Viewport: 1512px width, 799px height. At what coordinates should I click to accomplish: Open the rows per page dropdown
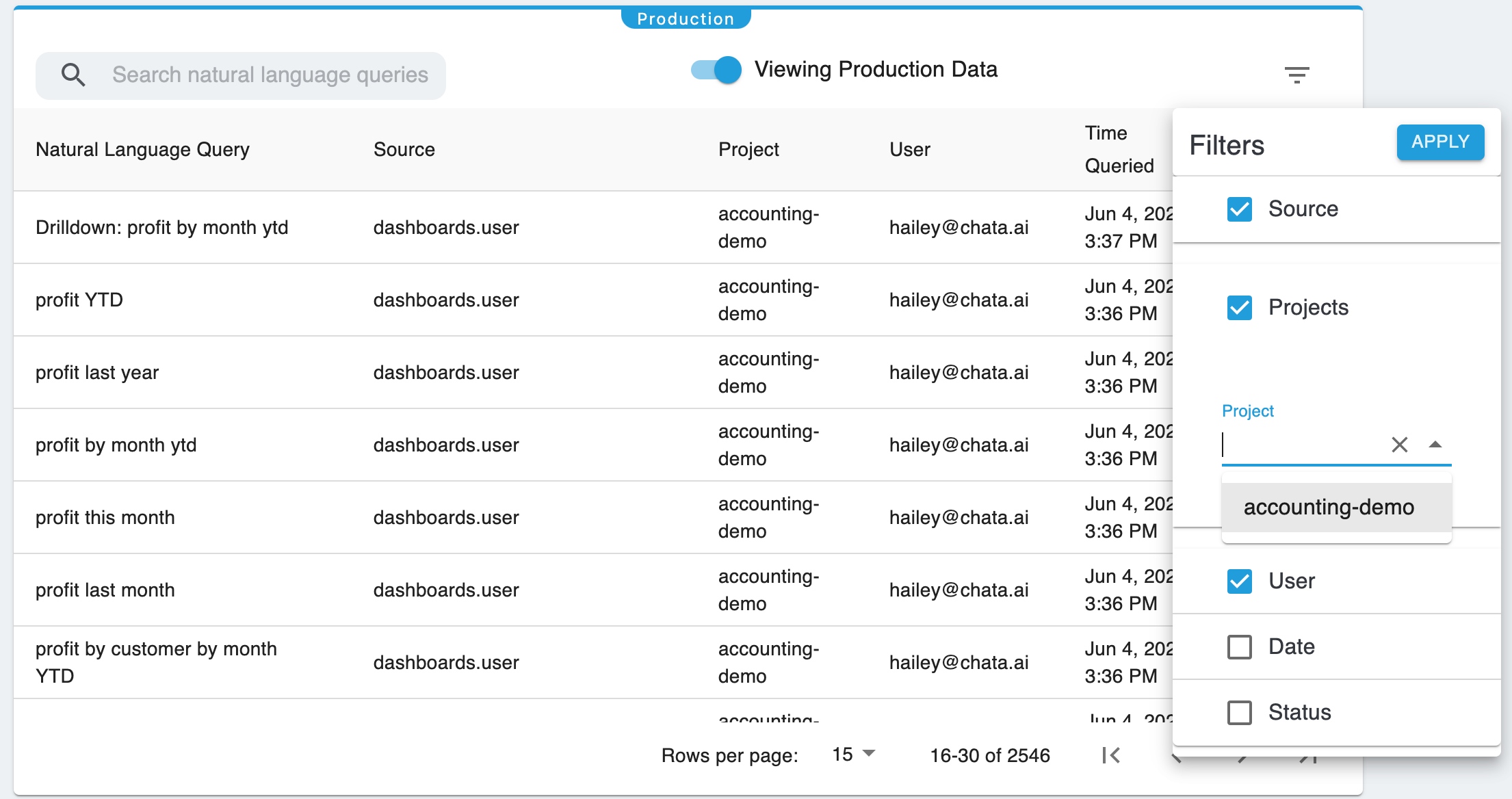point(854,755)
